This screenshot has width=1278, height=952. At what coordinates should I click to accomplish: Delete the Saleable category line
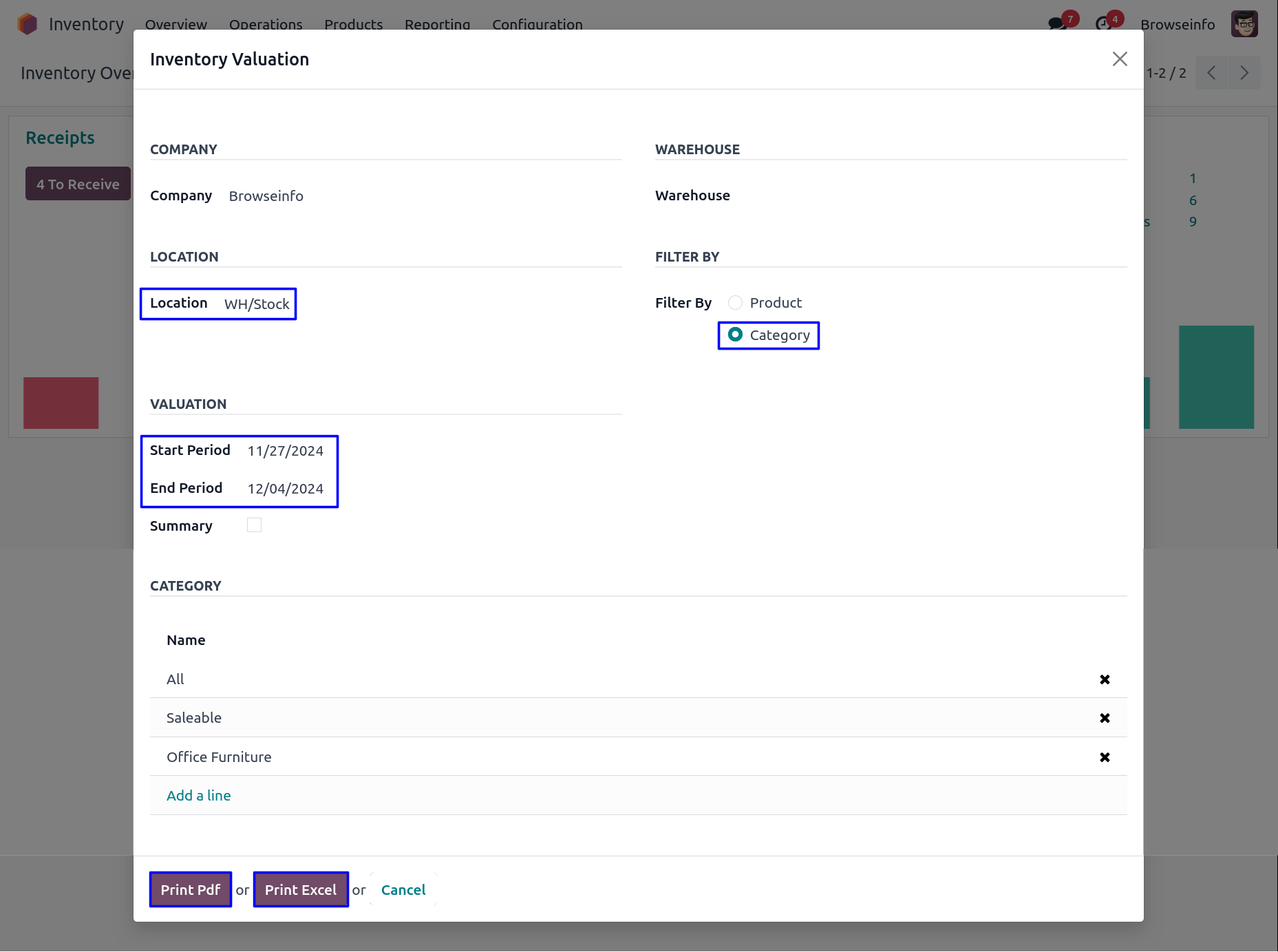pyautogui.click(x=1105, y=718)
